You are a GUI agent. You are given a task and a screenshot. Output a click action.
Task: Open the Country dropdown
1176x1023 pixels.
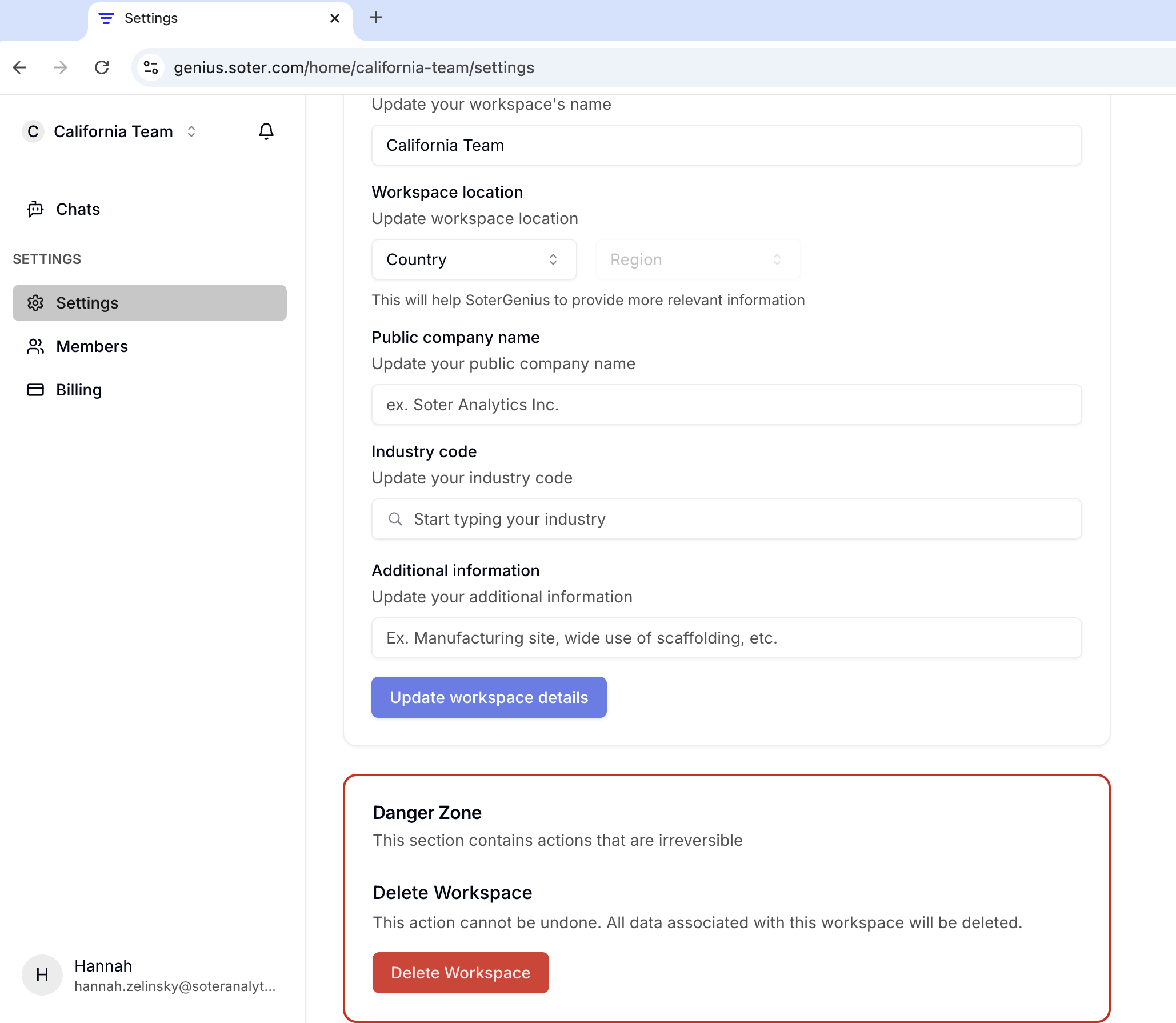click(x=474, y=259)
